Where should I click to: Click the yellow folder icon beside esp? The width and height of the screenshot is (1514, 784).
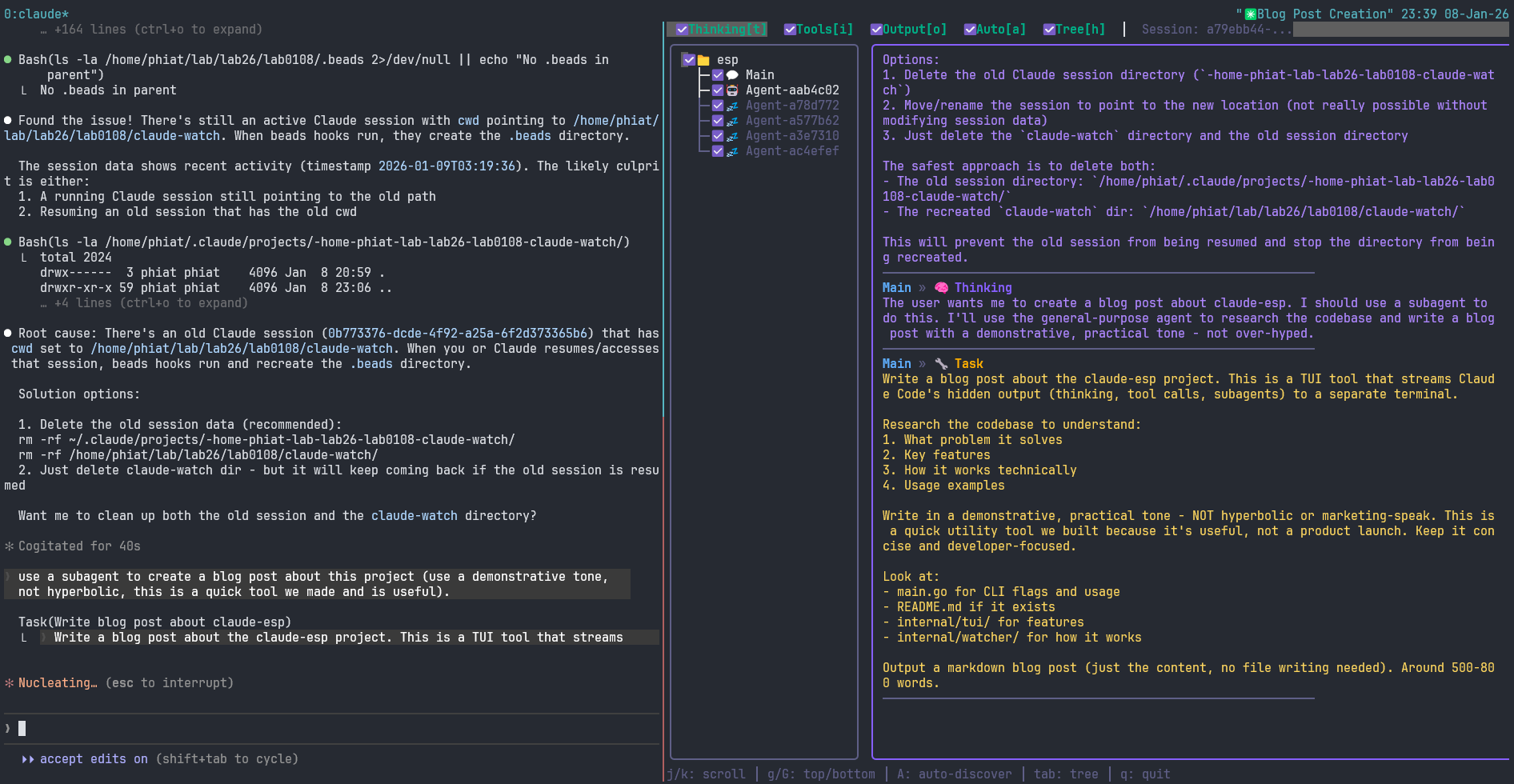click(x=703, y=60)
